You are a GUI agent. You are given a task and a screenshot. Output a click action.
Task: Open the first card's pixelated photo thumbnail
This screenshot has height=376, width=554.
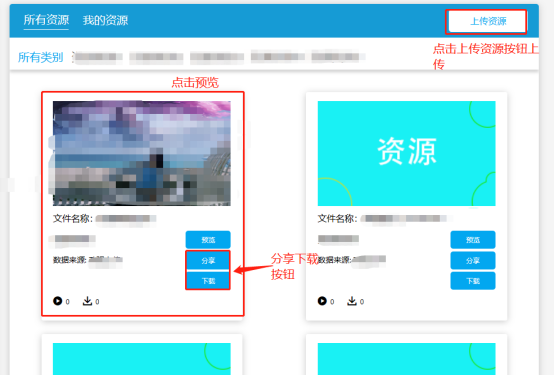(x=142, y=153)
